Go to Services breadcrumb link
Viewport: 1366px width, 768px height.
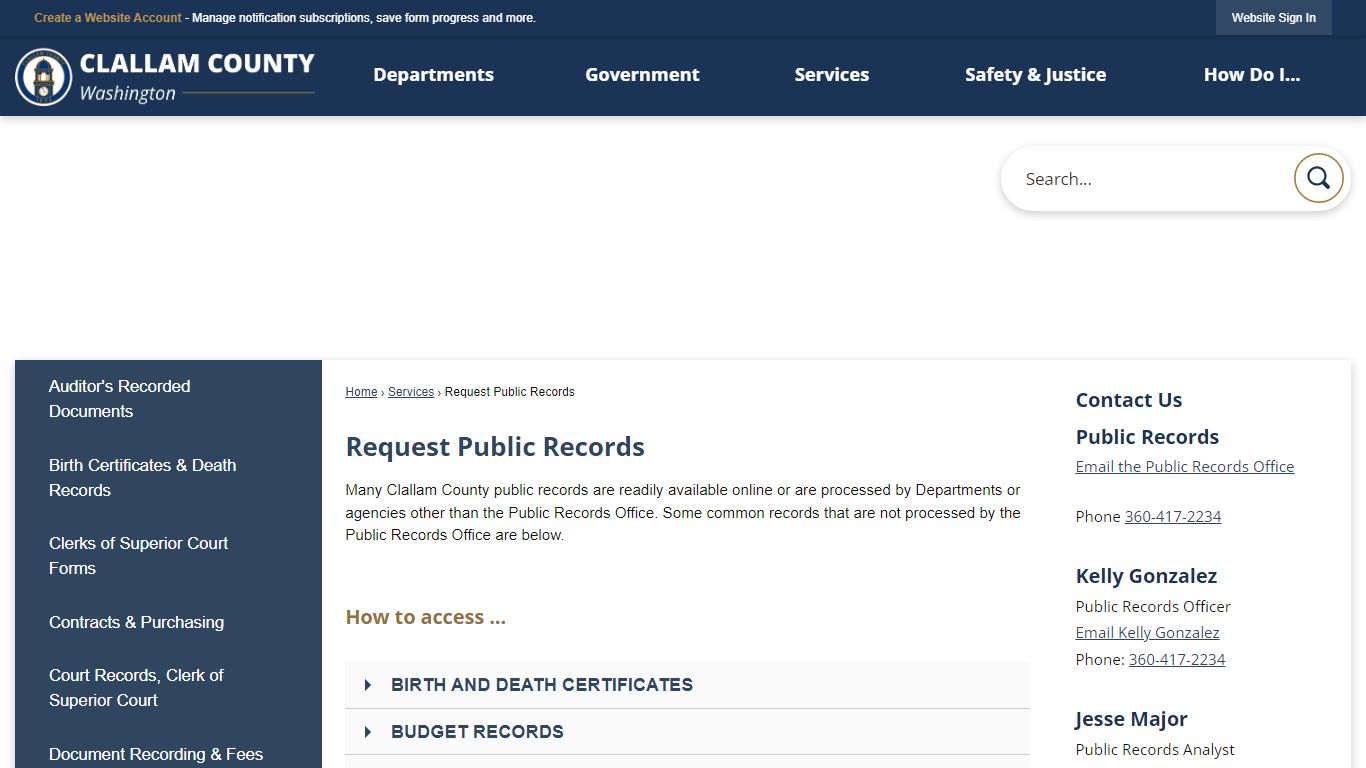[x=411, y=392]
